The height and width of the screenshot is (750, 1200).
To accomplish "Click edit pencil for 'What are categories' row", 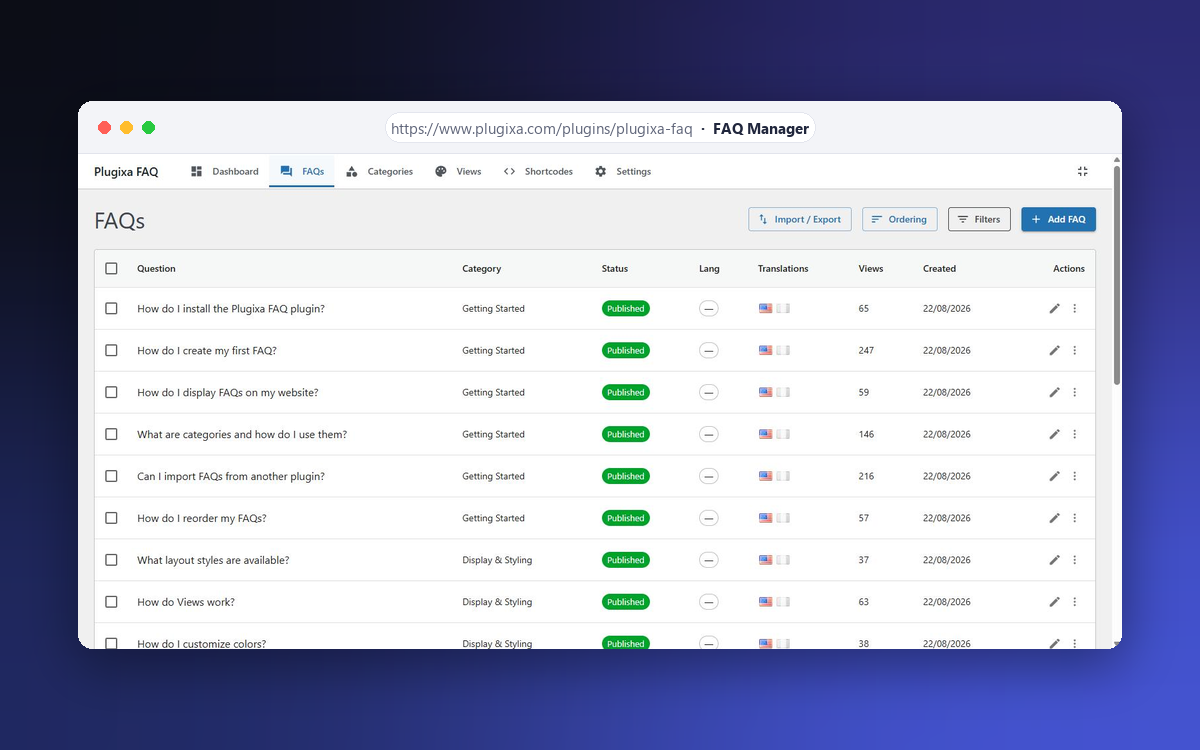I will coord(1054,435).
